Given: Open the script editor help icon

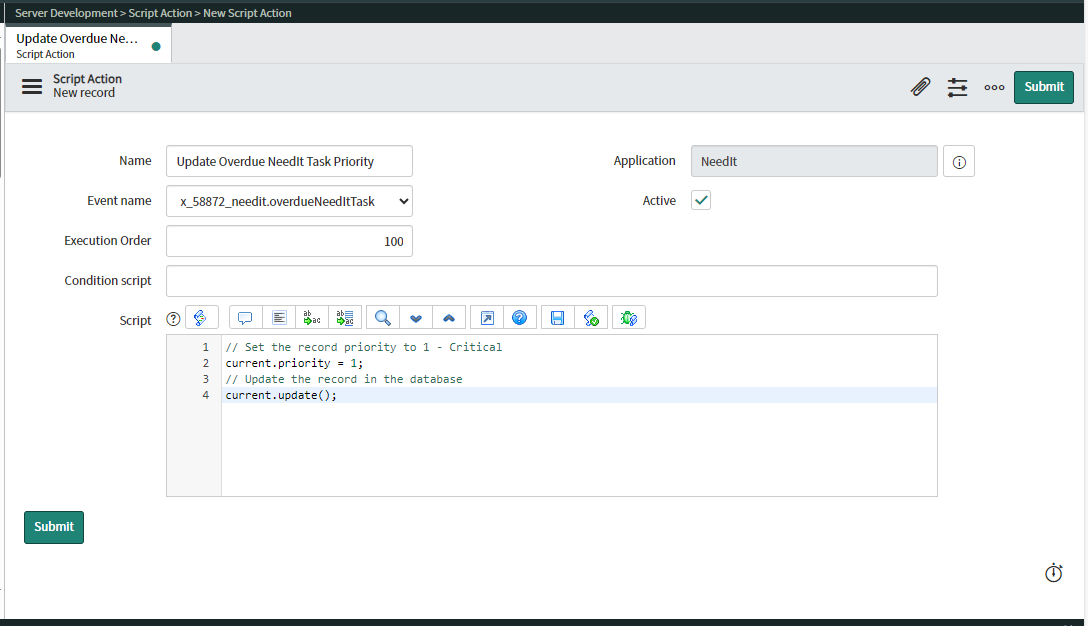Looking at the screenshot, I should [x=520, y=318].
